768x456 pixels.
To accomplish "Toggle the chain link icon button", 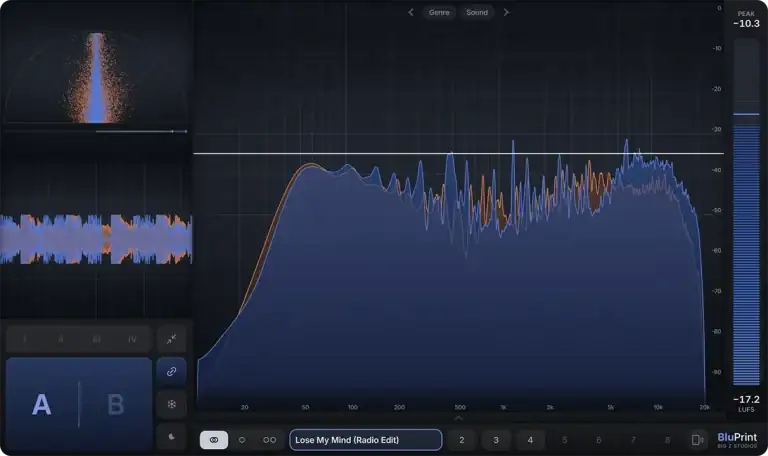I will [171, 371].
